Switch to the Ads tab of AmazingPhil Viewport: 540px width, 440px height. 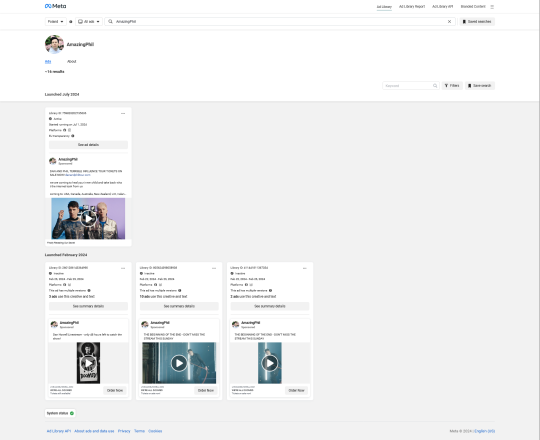tap(48, 62)
